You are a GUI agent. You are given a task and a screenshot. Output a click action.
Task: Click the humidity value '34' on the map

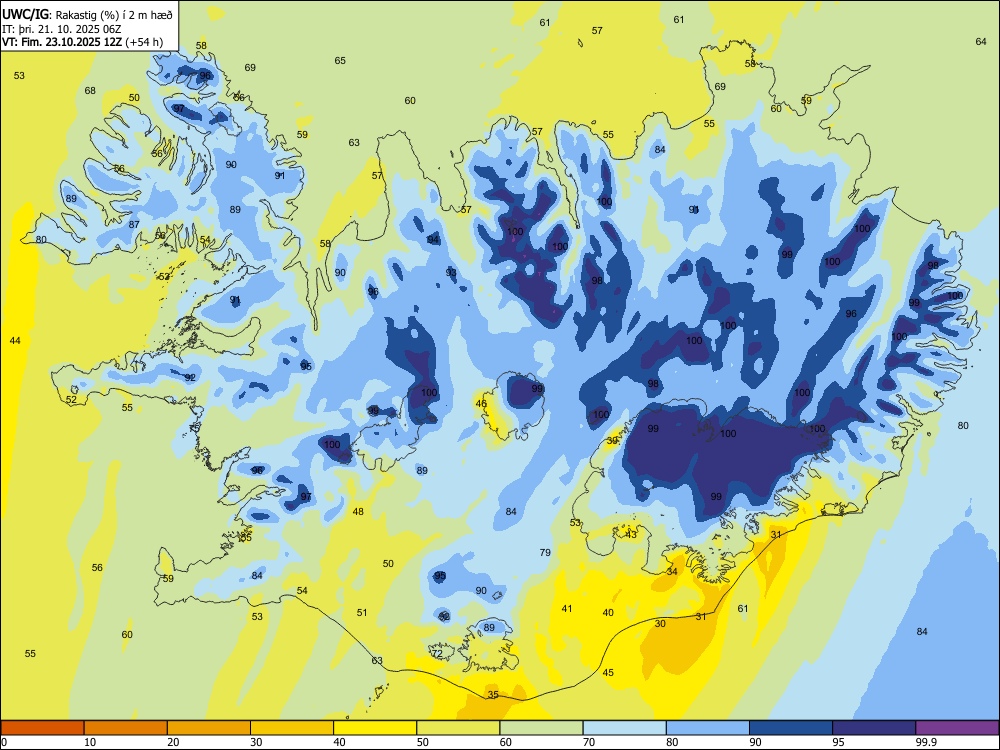click(672, 571)
